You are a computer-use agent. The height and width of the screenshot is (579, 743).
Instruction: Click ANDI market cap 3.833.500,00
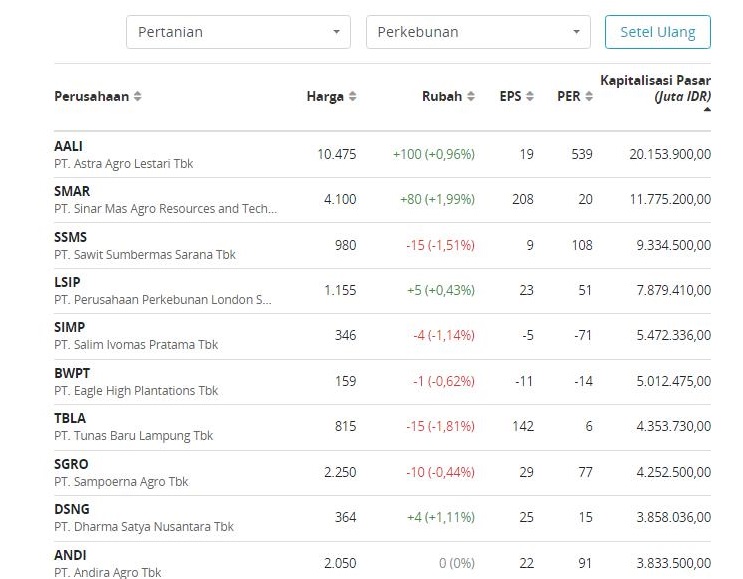674,563
